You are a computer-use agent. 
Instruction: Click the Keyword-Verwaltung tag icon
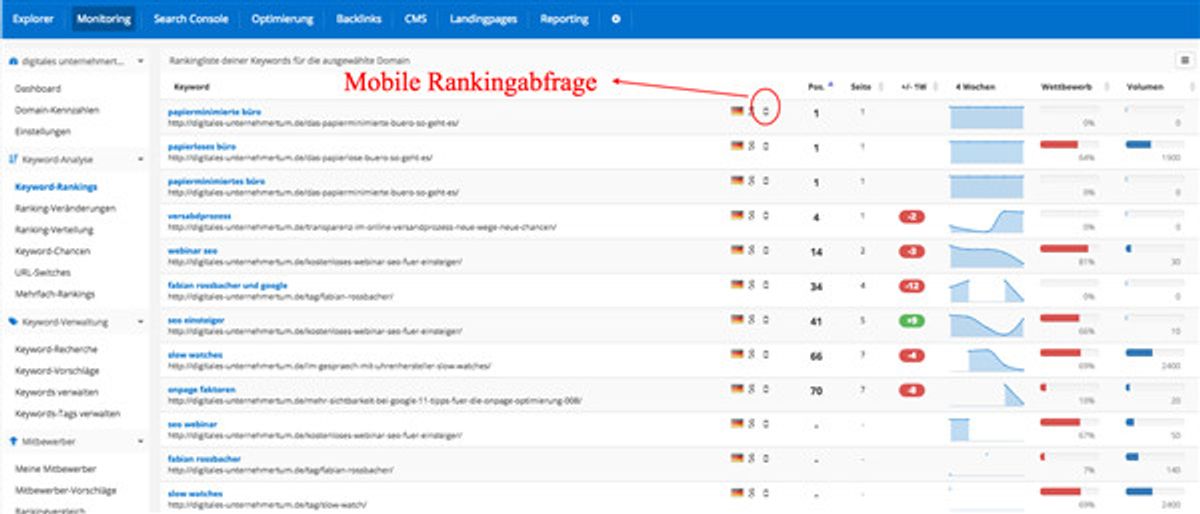click(x=13, y=322)
